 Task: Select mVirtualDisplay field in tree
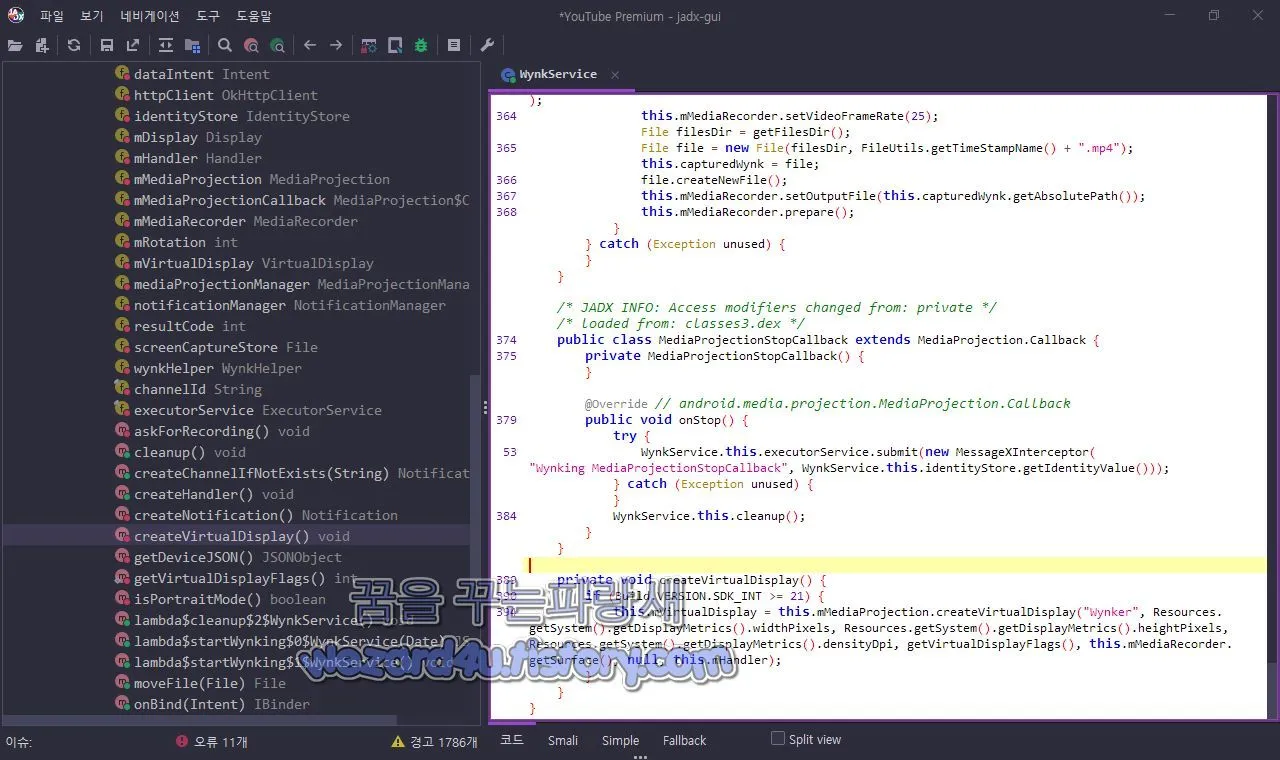pos(244,263)
